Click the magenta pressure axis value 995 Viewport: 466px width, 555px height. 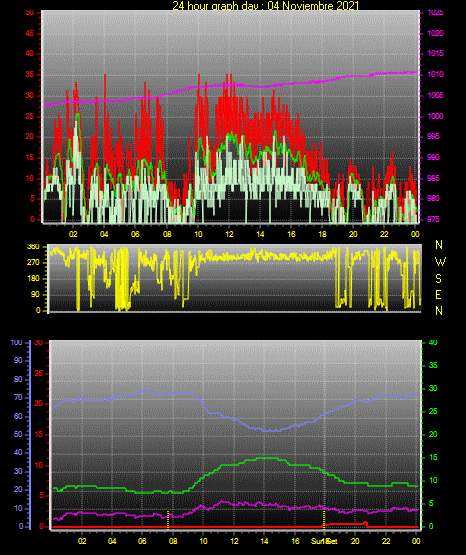tap(433, 136)
